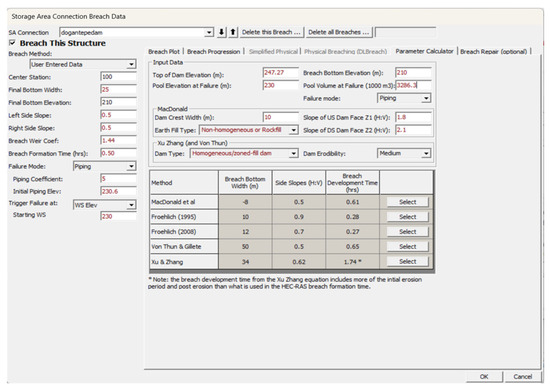This screenshot has width=550, height=391.
Task: Switch to the Breach Plot tab
Action: tap(164, 52)
